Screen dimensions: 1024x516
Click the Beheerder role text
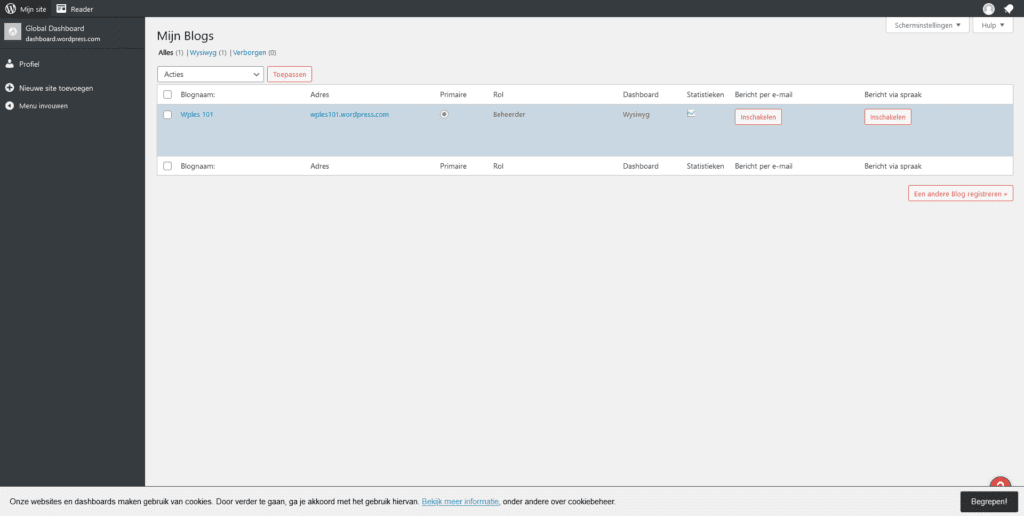[x=509, y=114]
